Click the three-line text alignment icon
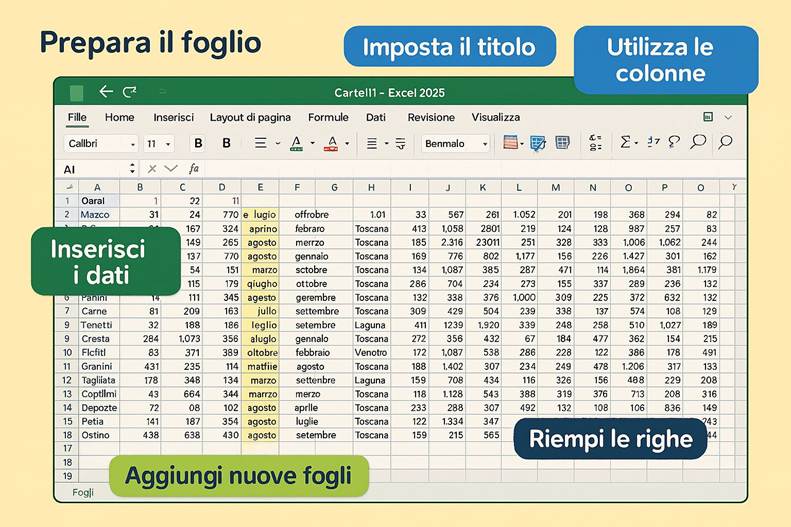This screenshot has width=791, height=527. [260, 144]
